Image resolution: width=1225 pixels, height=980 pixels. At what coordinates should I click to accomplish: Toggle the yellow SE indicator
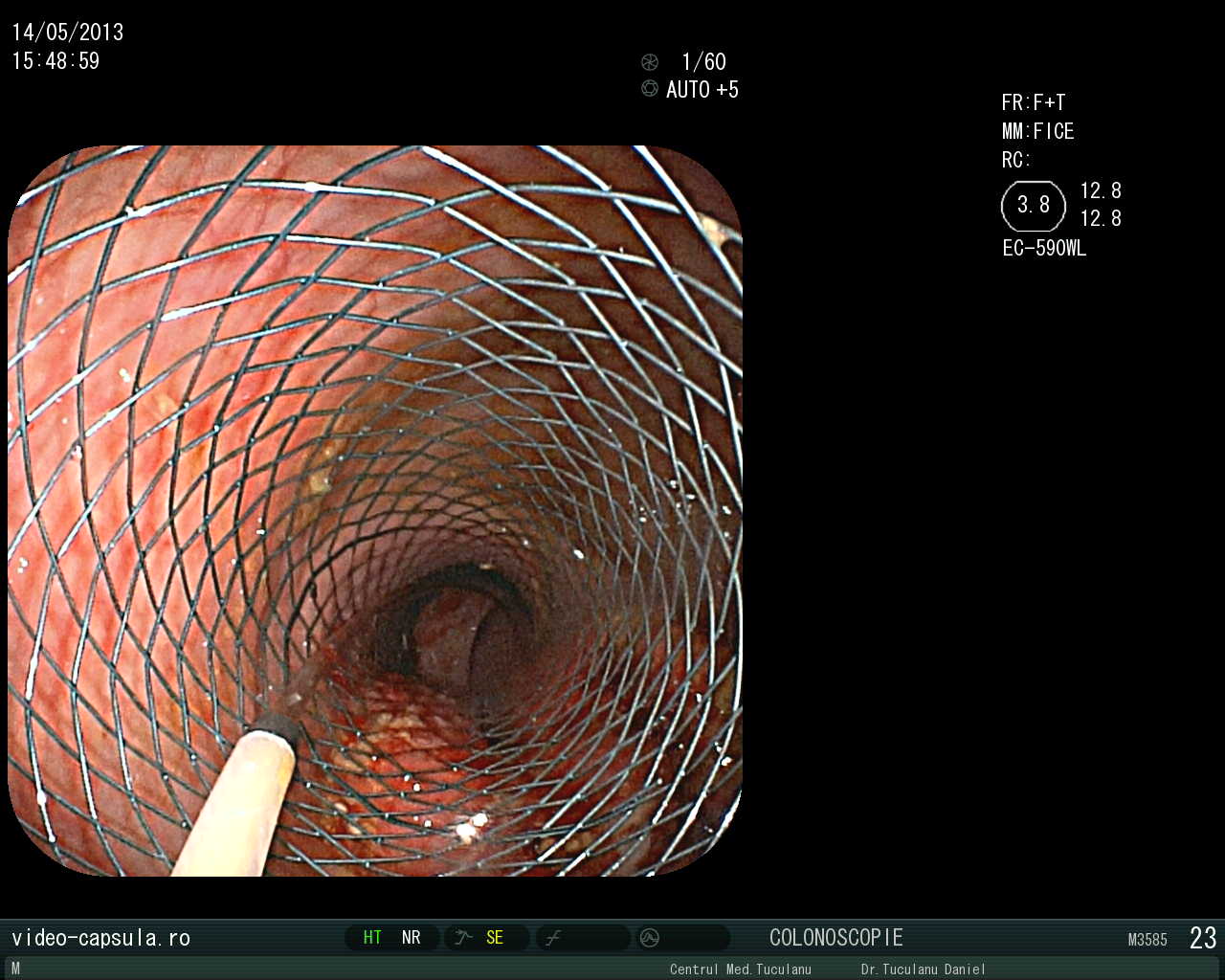click(x=495, y=938)
